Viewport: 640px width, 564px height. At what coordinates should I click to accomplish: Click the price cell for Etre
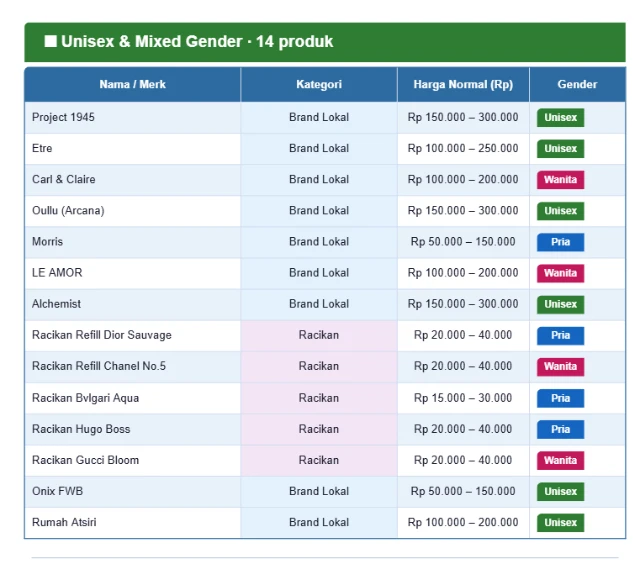point(463,149)
